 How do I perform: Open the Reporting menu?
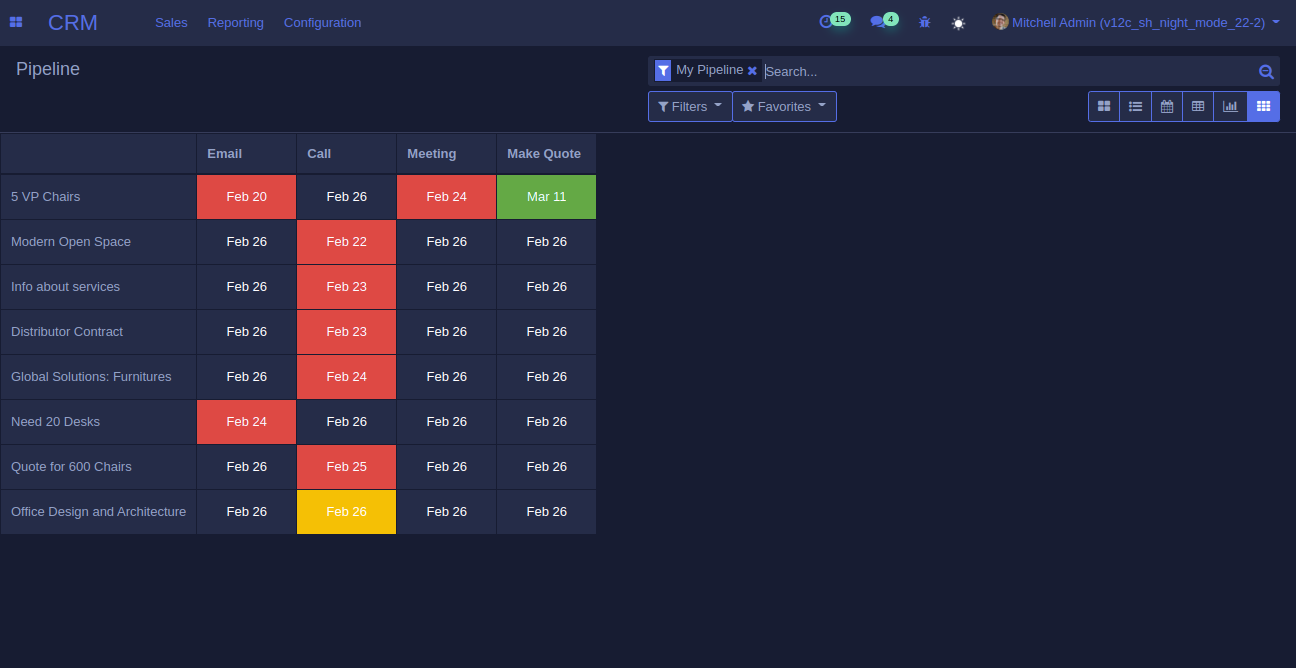coord(236,22)
